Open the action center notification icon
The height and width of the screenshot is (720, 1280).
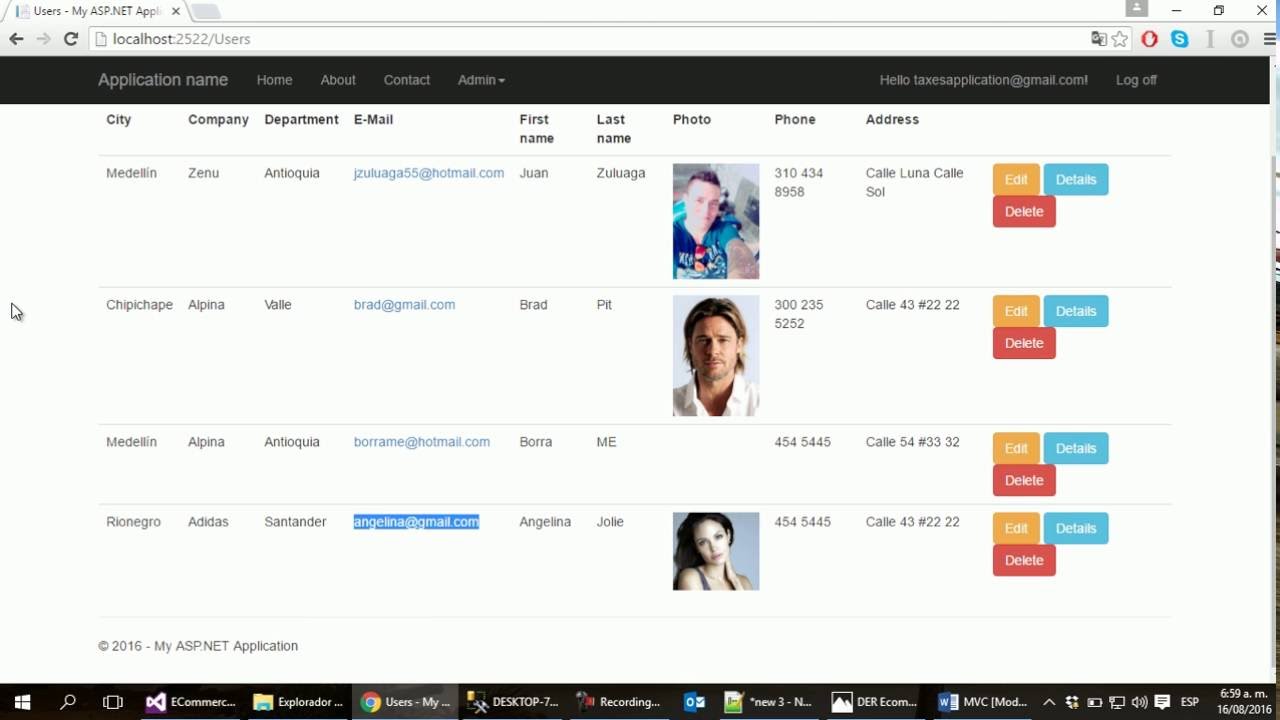tap(1162, 702)
